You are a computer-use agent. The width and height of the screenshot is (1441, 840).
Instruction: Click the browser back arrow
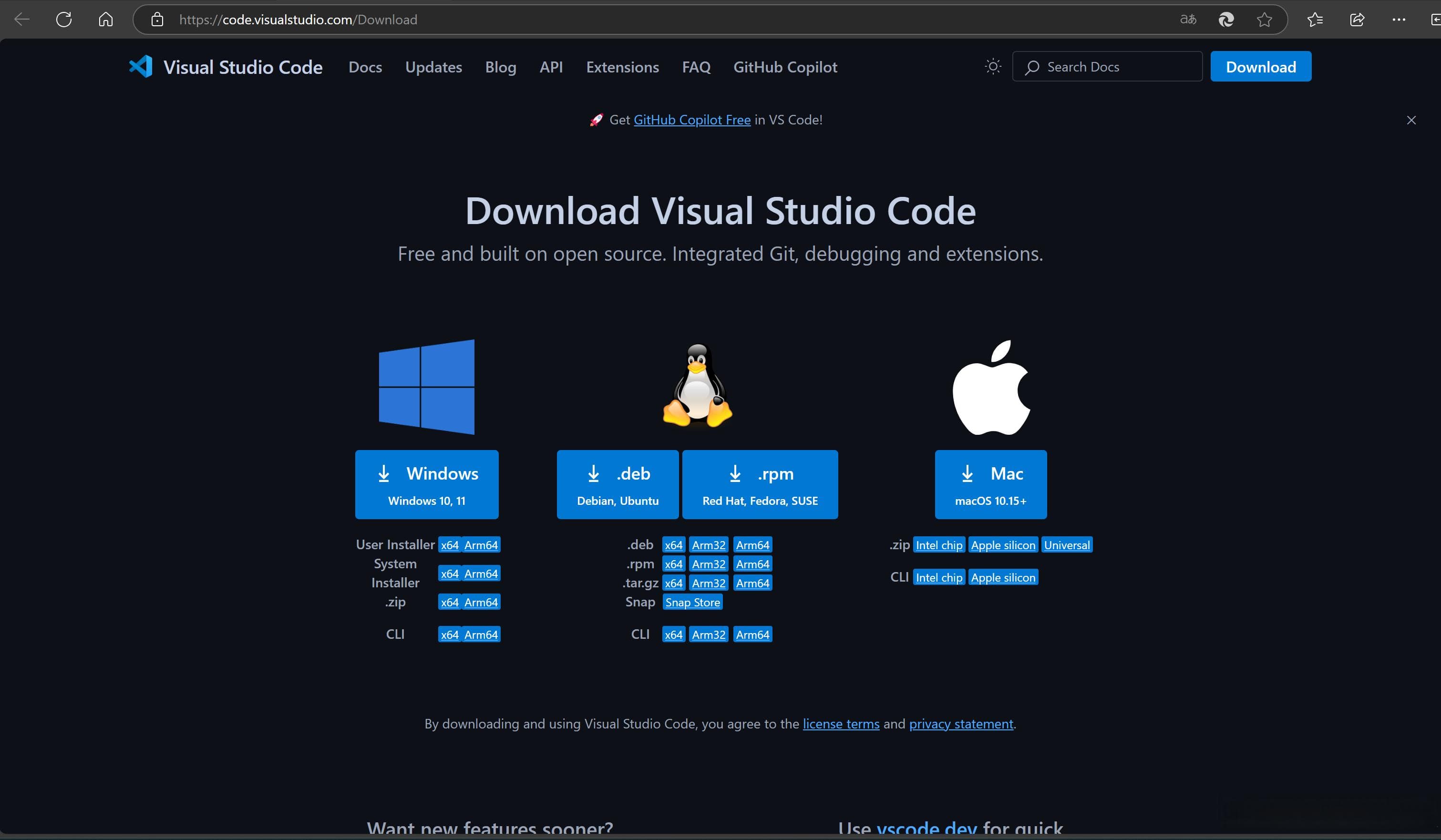pos(22,20)
